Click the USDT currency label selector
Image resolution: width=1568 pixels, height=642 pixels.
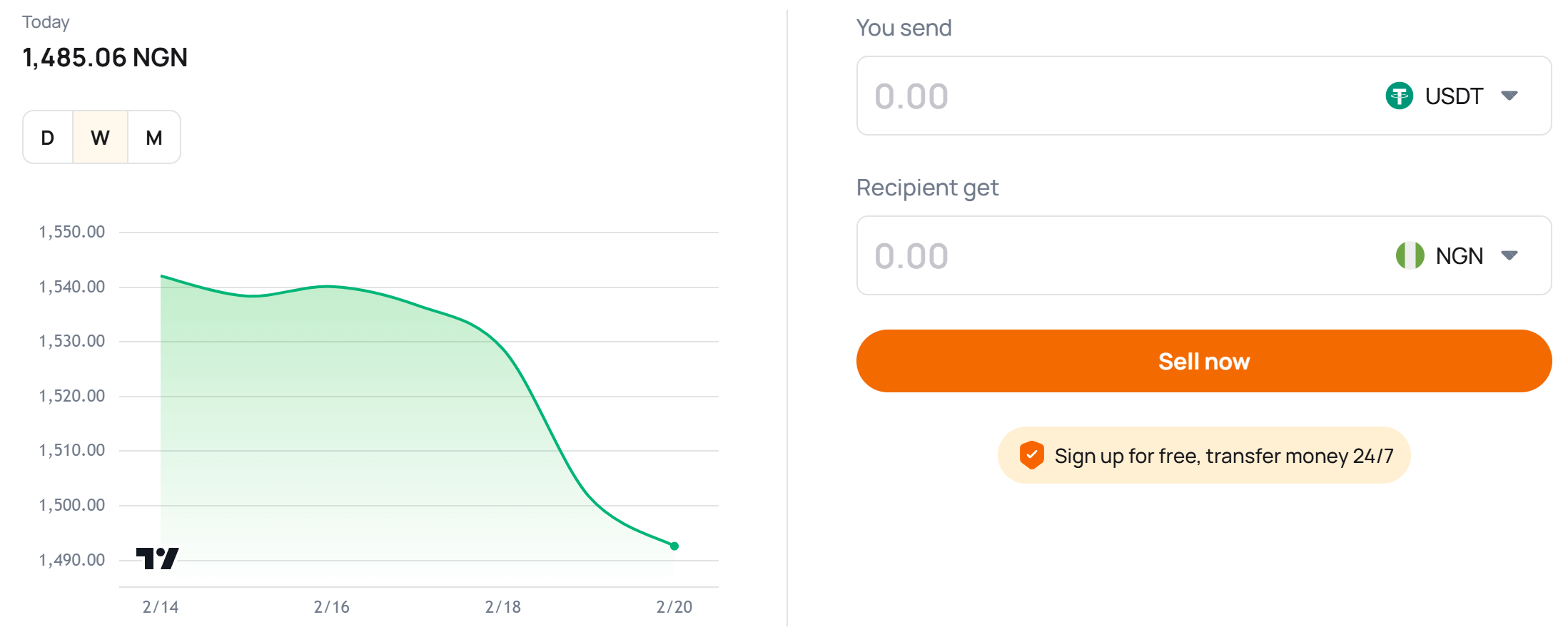[x=1454, y=96]
